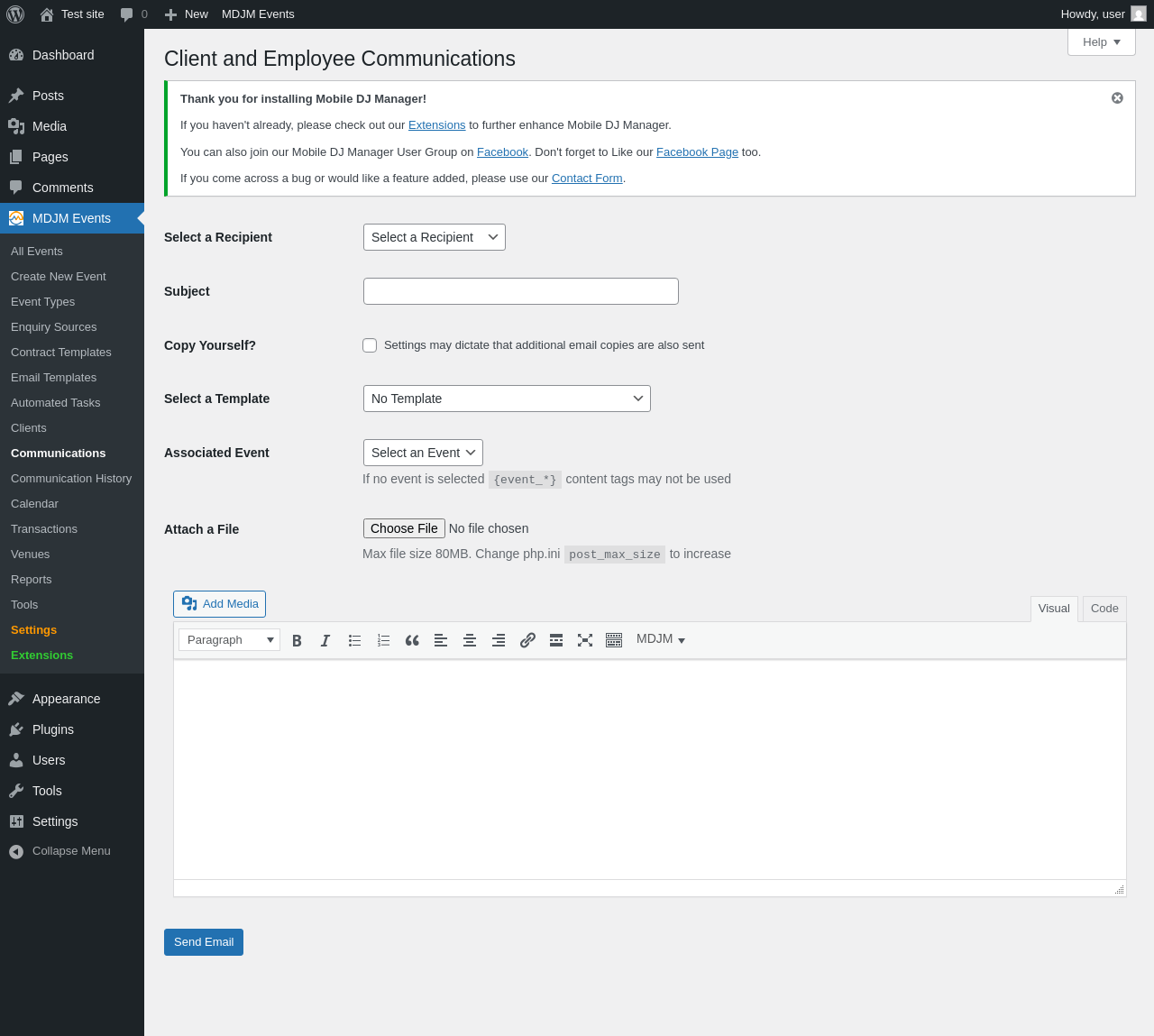The height and width of the screenshot is (1036, 1154).
Task: Dismiss the Mobile DJ Manager notice
Action: 1117,98
